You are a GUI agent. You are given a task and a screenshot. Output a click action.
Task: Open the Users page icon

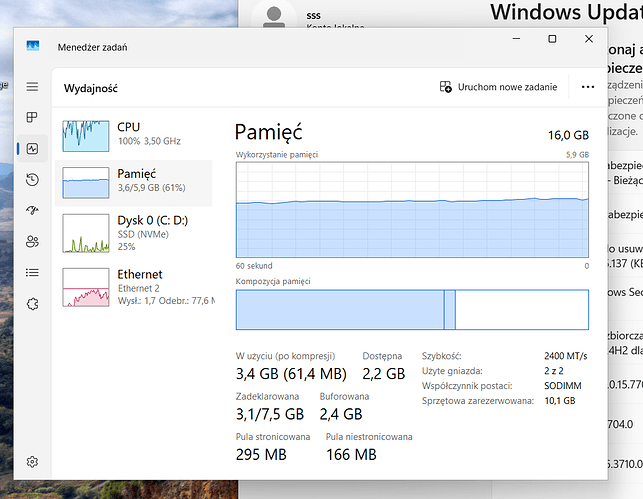[32, 241]
